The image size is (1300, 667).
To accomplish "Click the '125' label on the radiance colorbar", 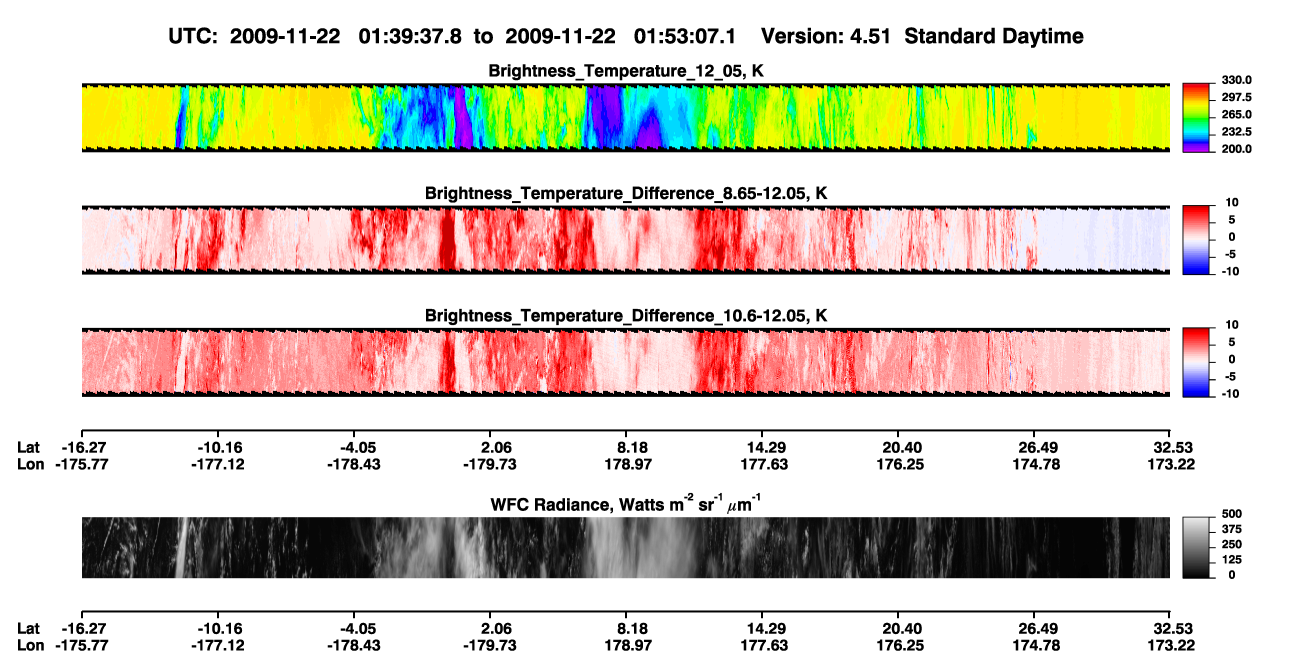I will (1231, 560).
